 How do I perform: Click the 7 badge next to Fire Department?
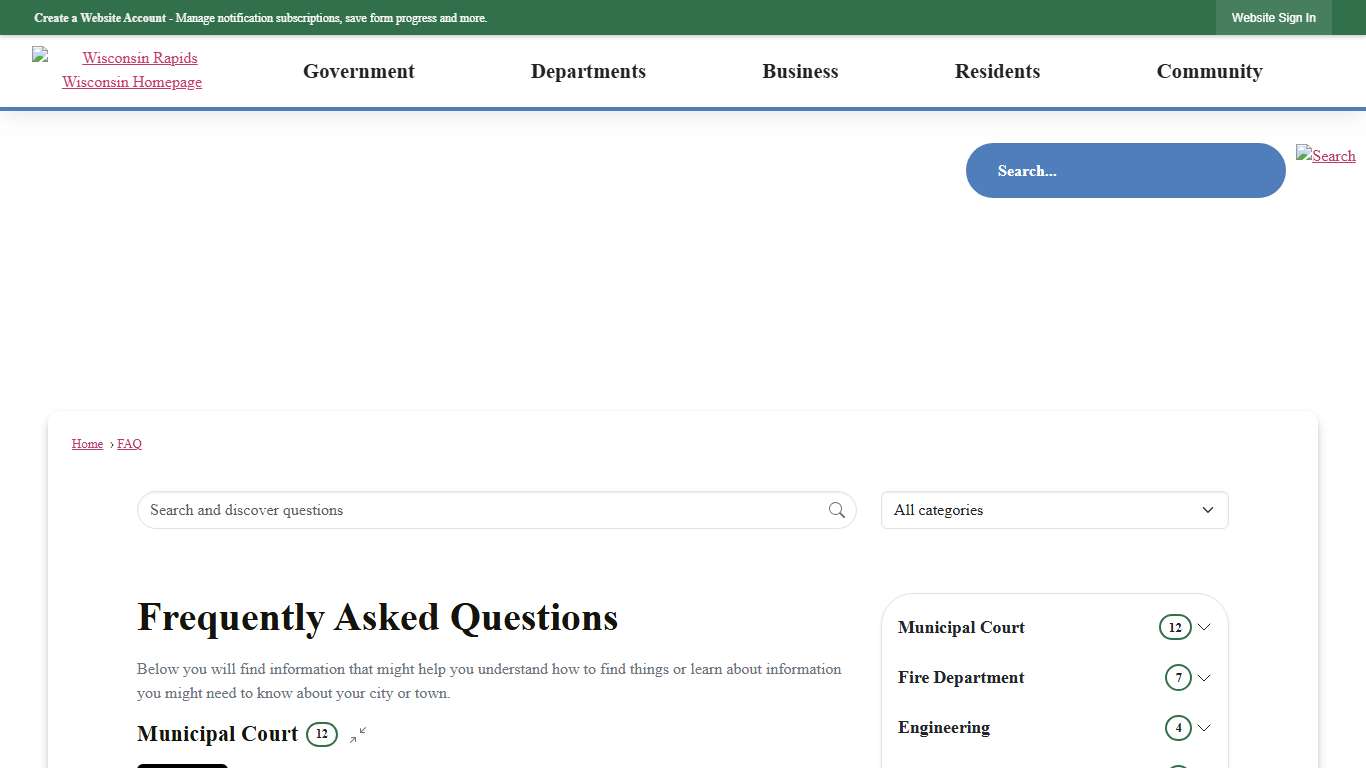pyautogui.click(x=1177, y=677)
